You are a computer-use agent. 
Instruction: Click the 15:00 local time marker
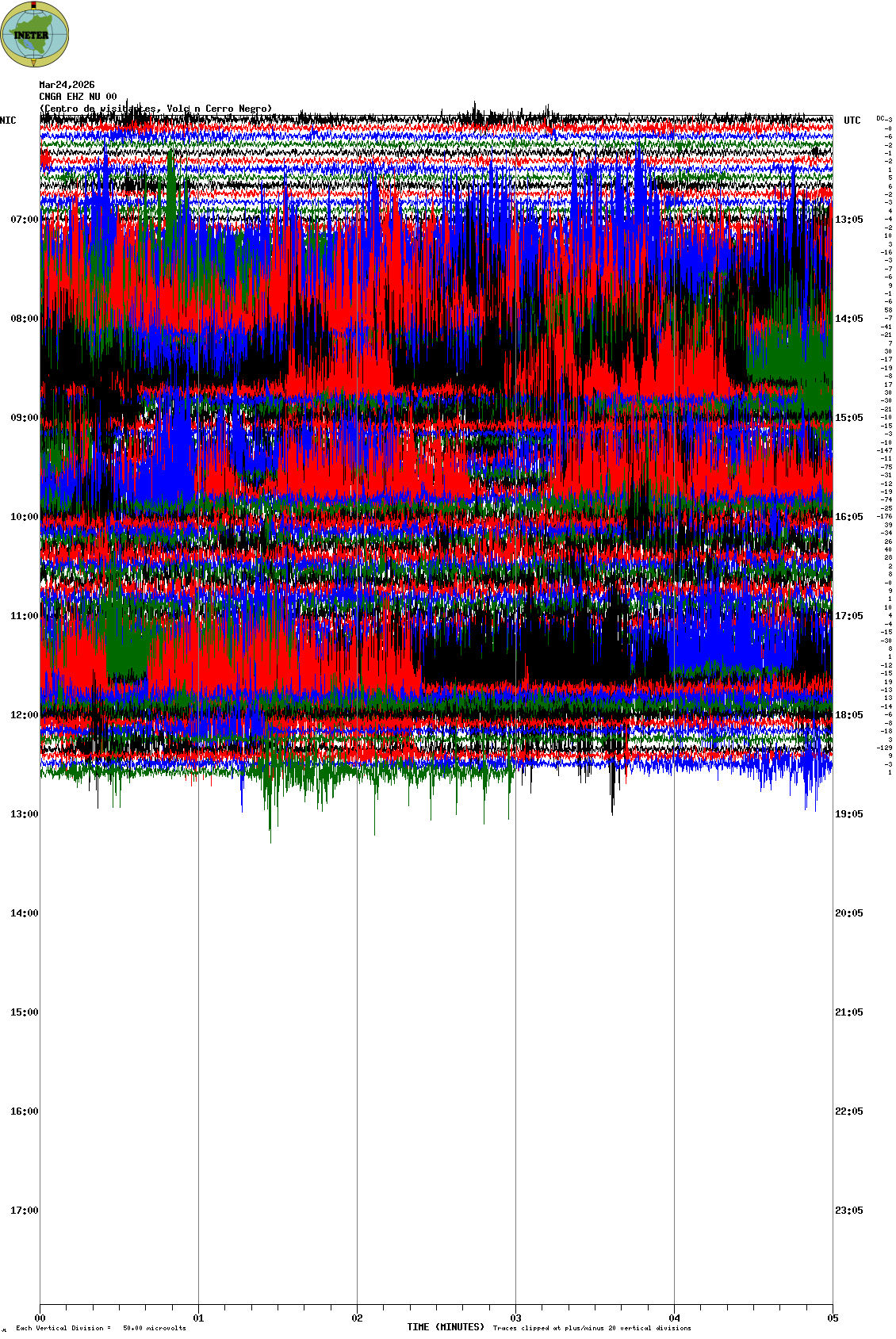click(24, 1012)
